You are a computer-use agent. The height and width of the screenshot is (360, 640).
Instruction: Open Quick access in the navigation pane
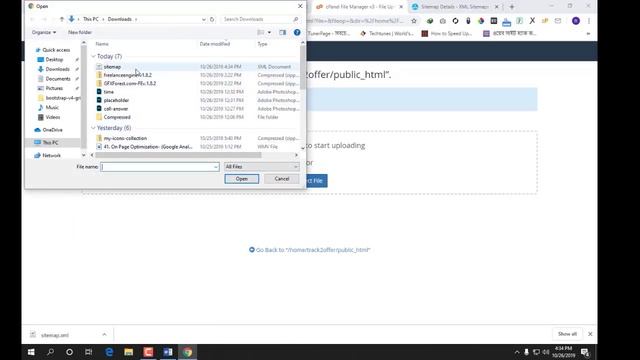[x=56, y=50]
